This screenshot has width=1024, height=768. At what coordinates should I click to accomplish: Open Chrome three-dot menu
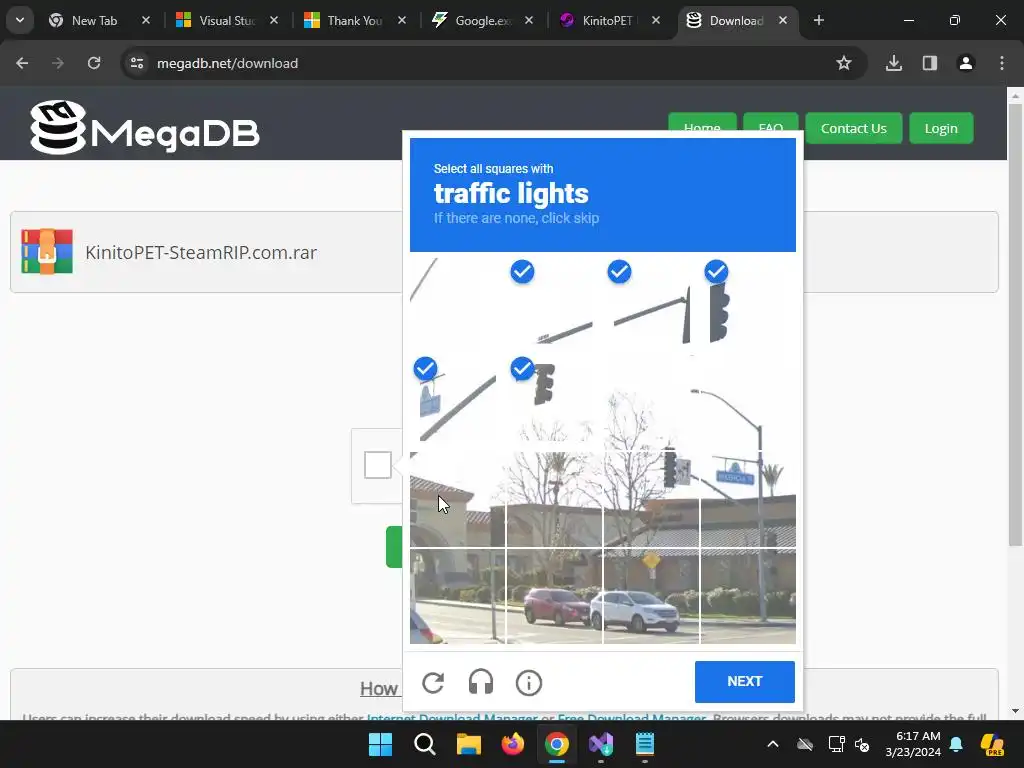tap(1001, 63)
